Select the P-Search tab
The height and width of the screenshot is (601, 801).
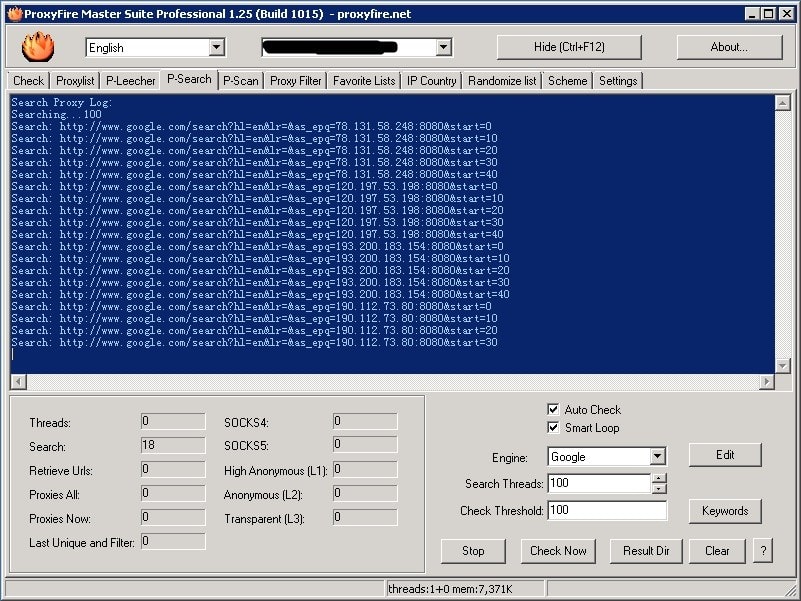coord(189,79)
